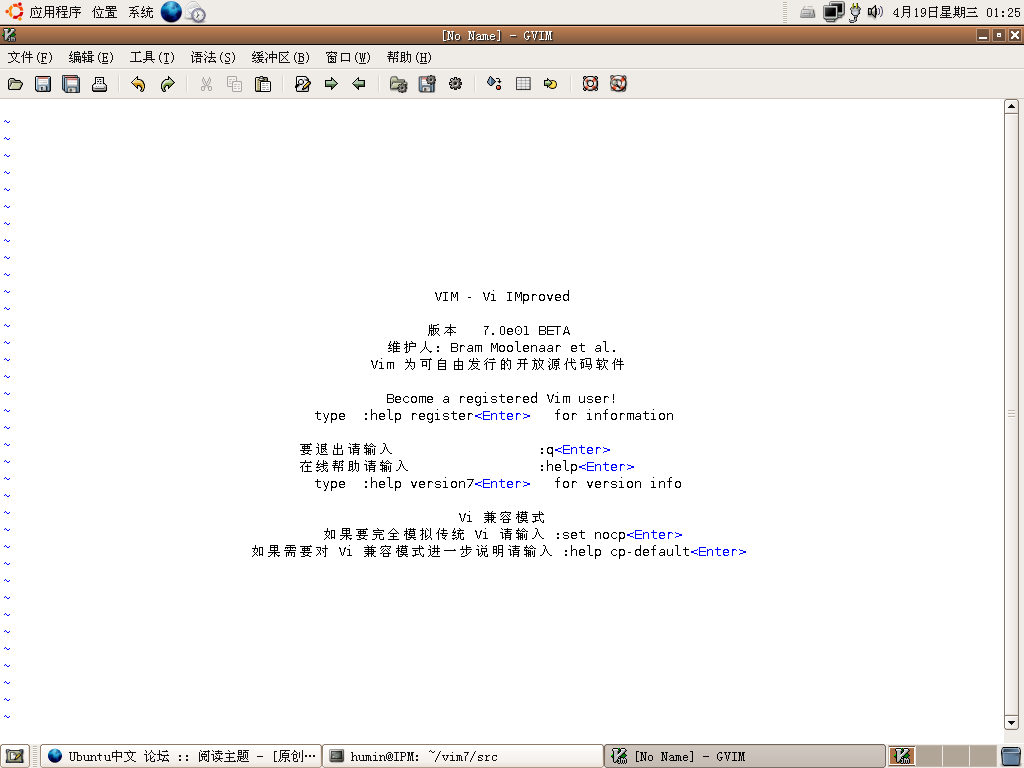Launch the mail client panel icon
Image resolution: width=1024 pixels, height=768 pixels.
pyautogui.click(x=196, y=12)
